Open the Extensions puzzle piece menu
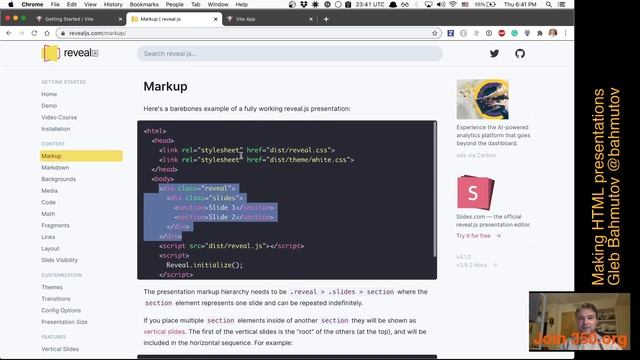 540,33
